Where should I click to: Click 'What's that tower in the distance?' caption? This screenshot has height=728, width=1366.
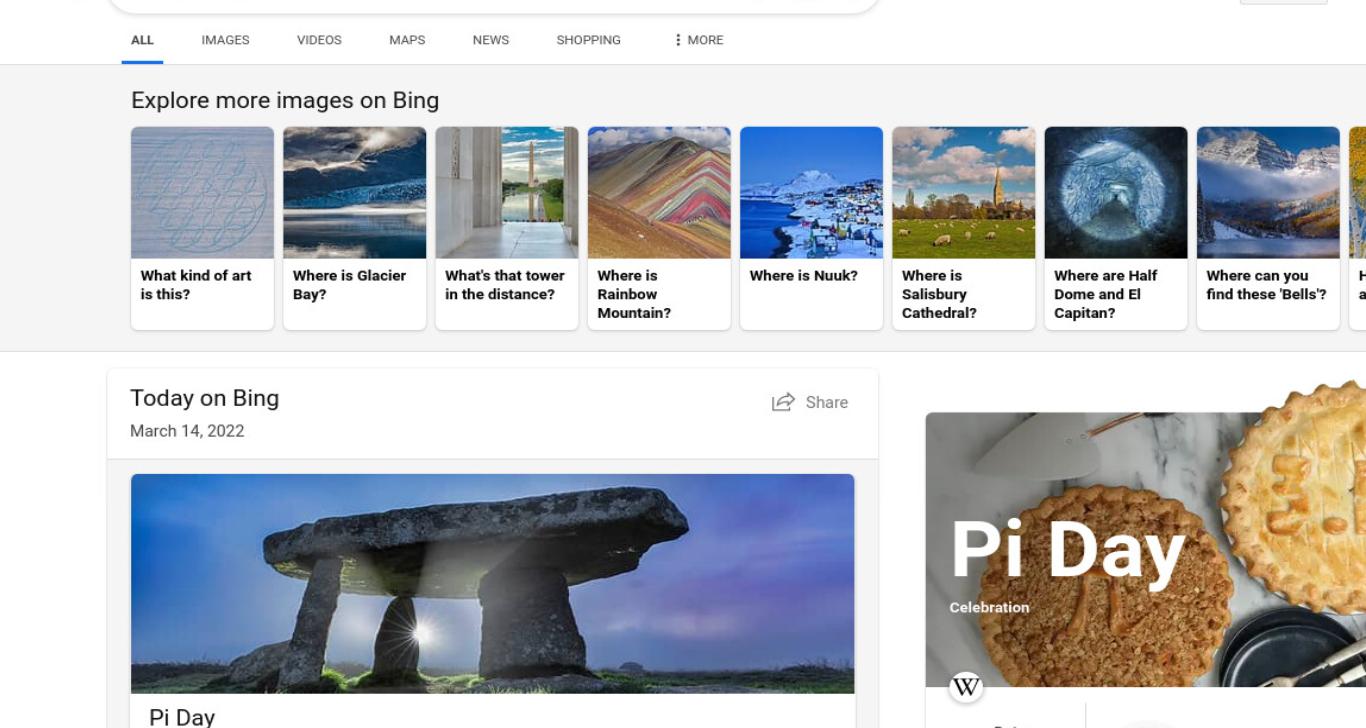(x=505, y=285)
